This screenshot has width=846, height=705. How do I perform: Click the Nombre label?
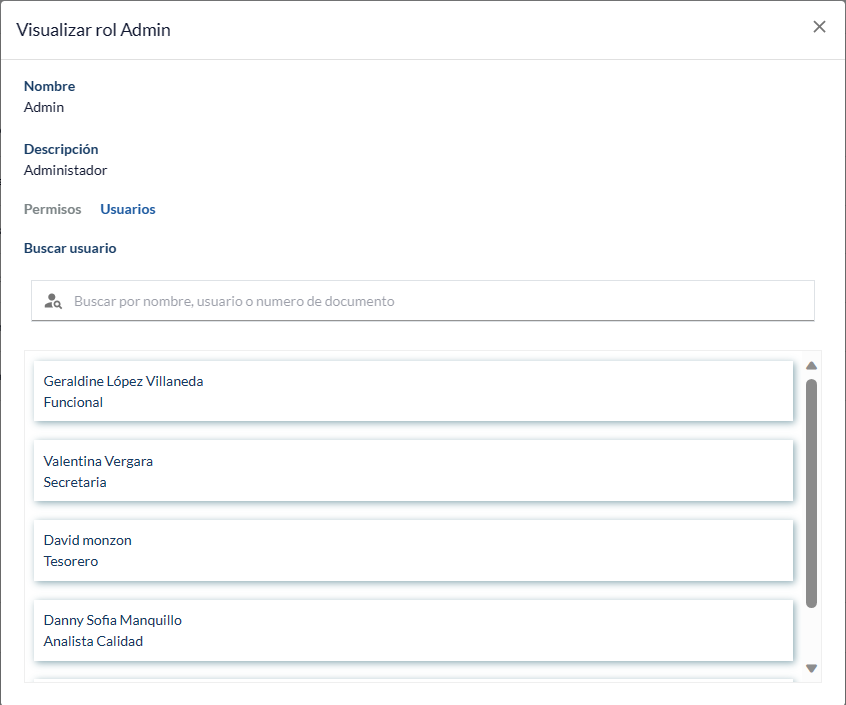point(49,86)
